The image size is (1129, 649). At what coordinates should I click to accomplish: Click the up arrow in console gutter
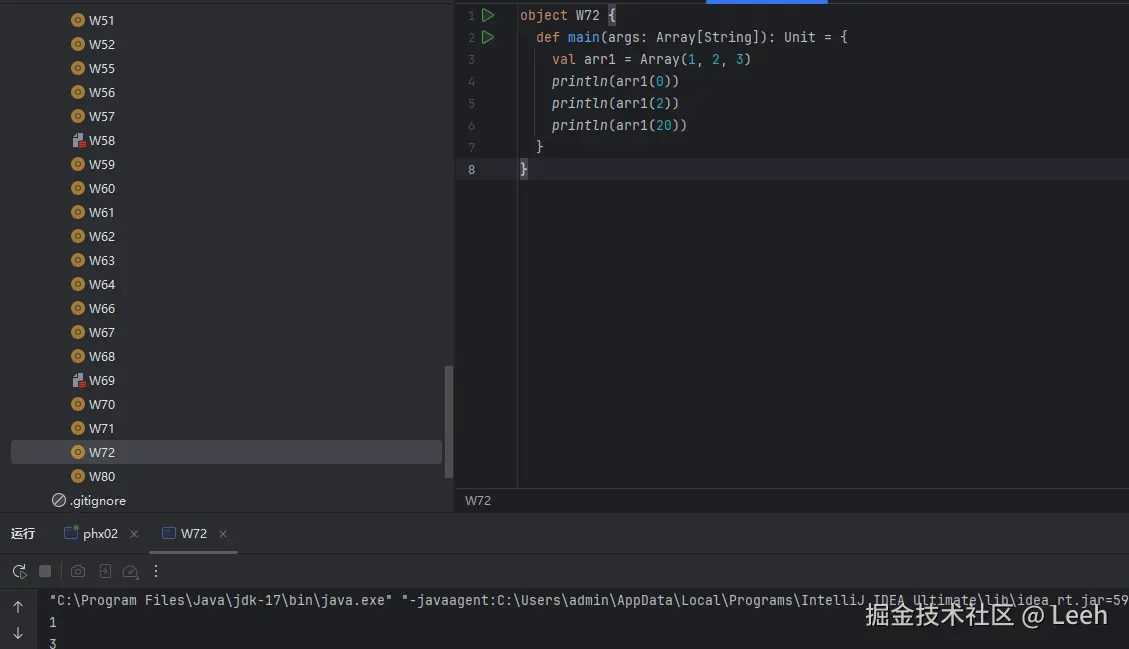point(18,607)
